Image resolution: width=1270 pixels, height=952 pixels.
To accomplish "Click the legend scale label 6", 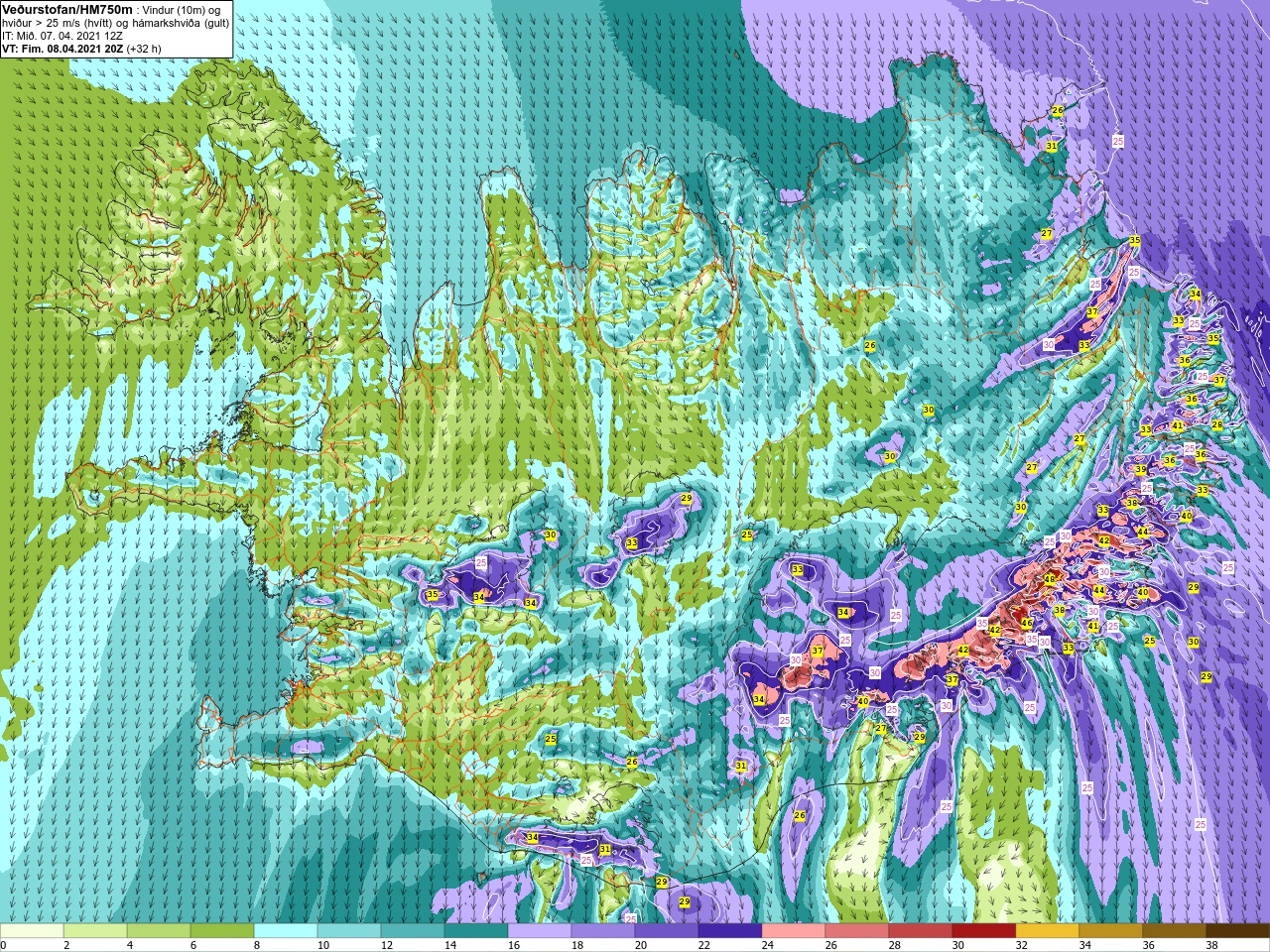I will [x=192, y=945].
